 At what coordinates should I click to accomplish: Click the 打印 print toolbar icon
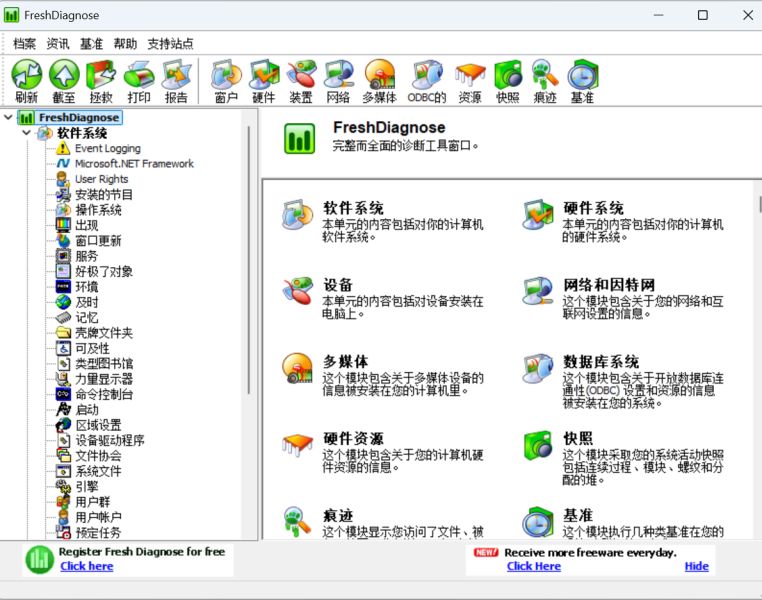coord(139,81)
